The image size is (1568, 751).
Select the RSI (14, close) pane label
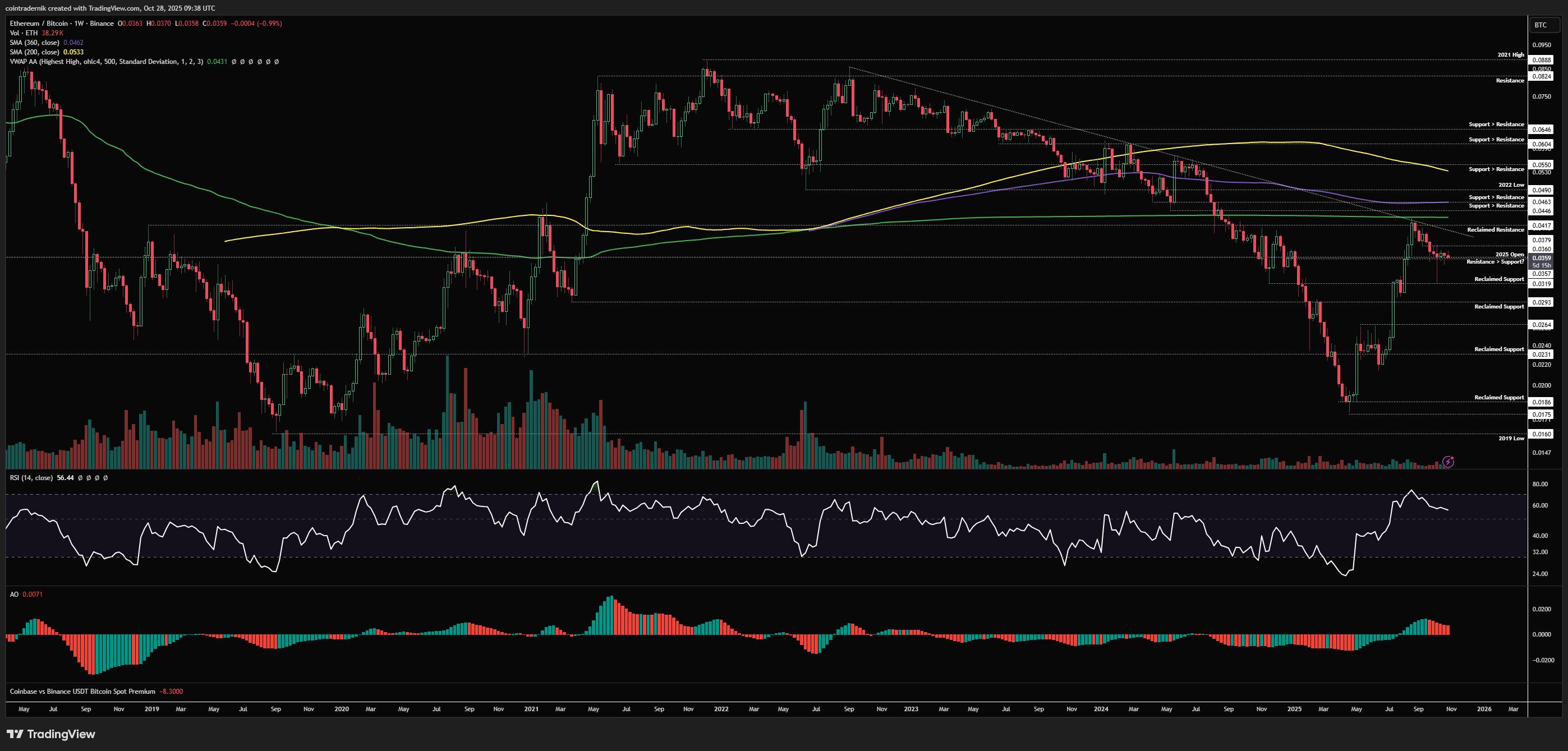click(x=31, y=478)
